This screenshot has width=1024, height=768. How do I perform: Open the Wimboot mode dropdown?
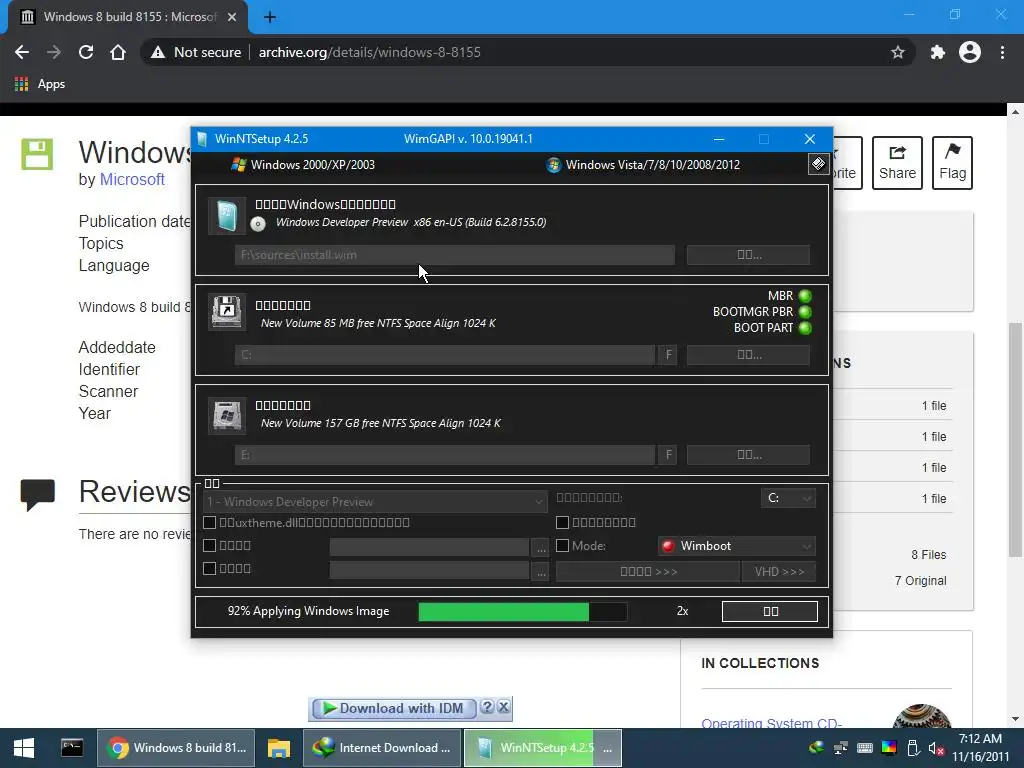[737, 546]
